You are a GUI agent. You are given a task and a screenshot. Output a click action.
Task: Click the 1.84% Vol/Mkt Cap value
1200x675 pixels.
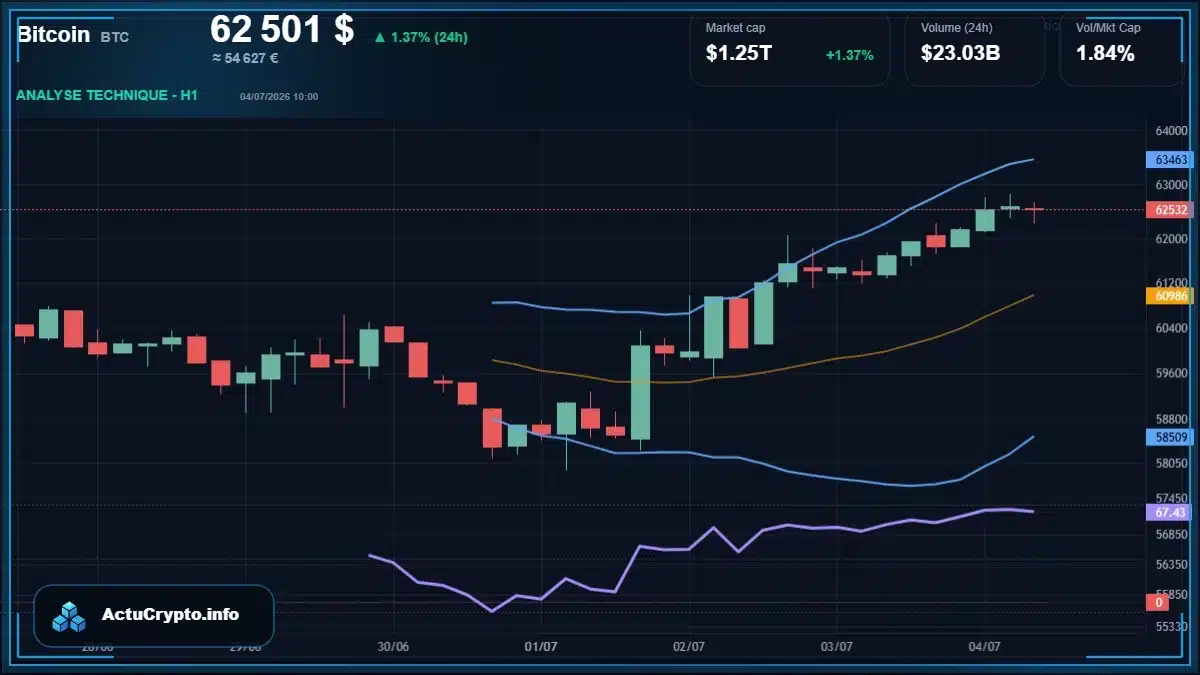tap(1105, 54)
